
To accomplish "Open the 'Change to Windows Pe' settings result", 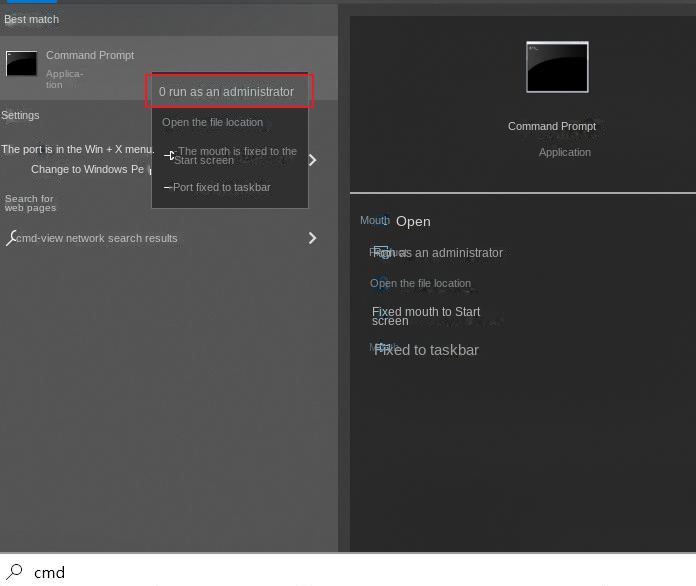I will (87, 169).
